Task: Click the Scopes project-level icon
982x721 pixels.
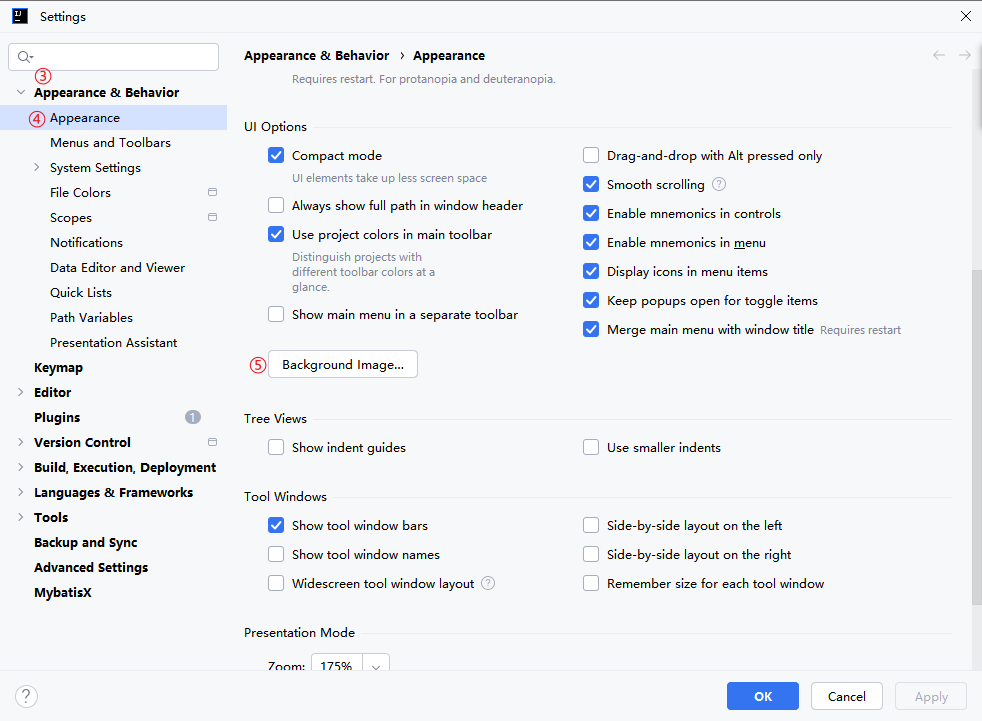Action: [x=212, y=217]
